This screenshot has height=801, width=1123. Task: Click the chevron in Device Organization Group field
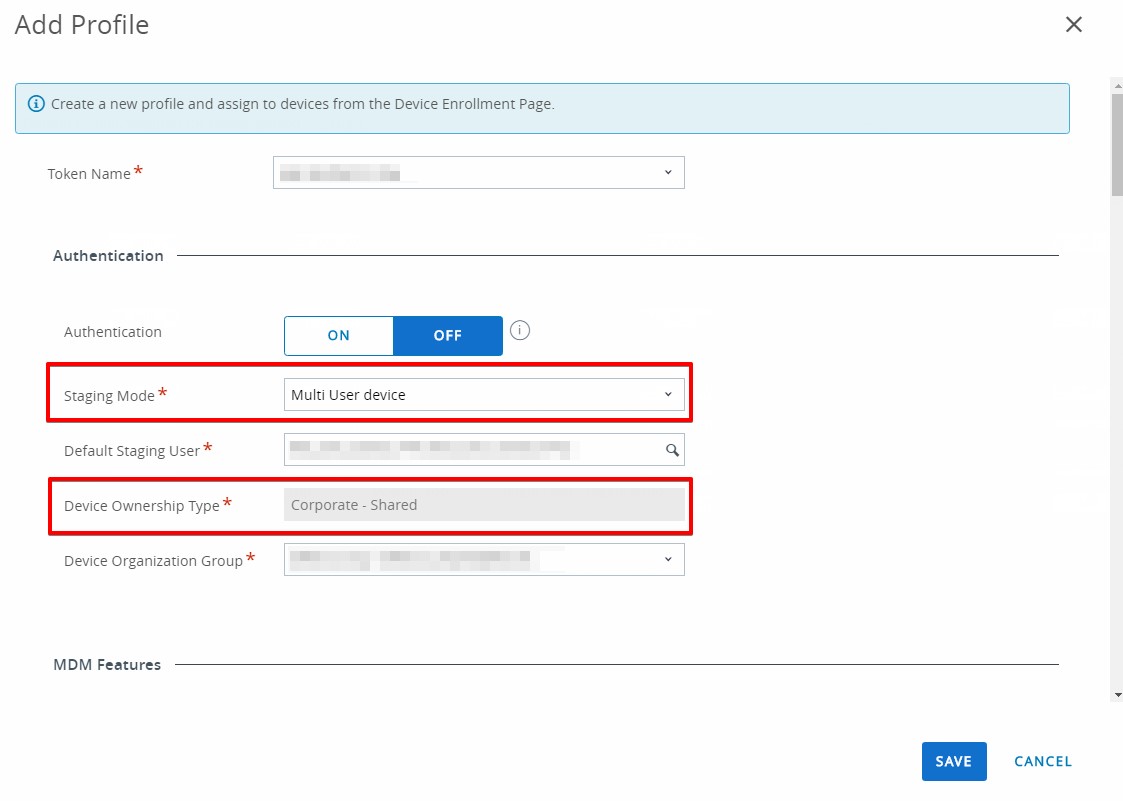pyautogui.click(x=667, y=560)
